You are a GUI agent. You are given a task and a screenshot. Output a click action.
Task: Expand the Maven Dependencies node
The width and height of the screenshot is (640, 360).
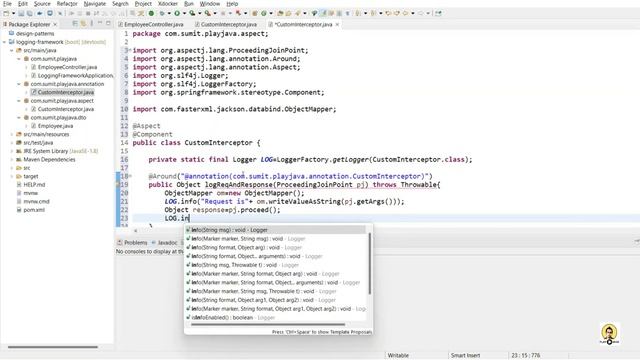click(12, 159)
